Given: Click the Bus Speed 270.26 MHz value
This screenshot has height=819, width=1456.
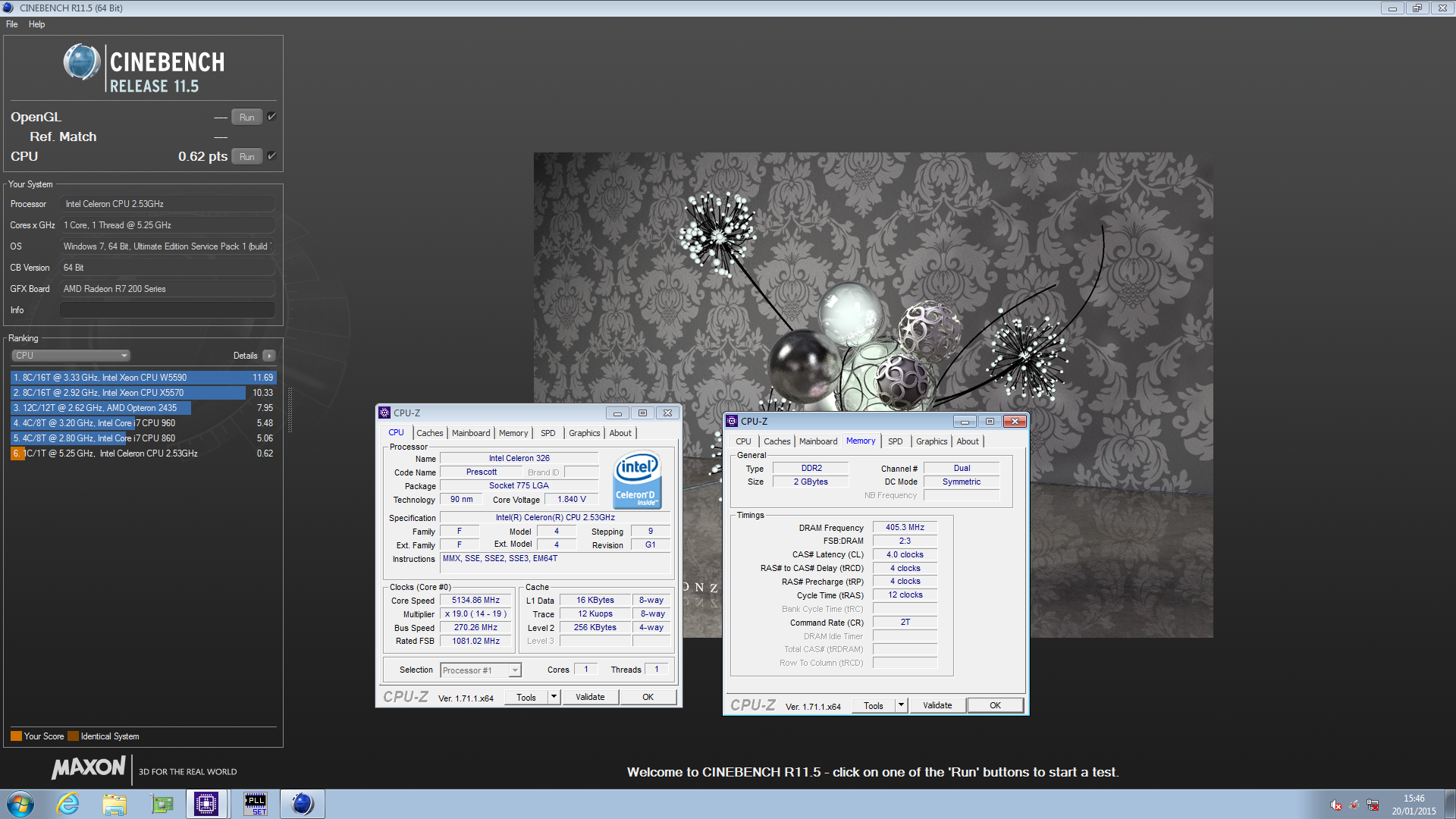Looking at the screenshot, I should (x=476, y=627).
